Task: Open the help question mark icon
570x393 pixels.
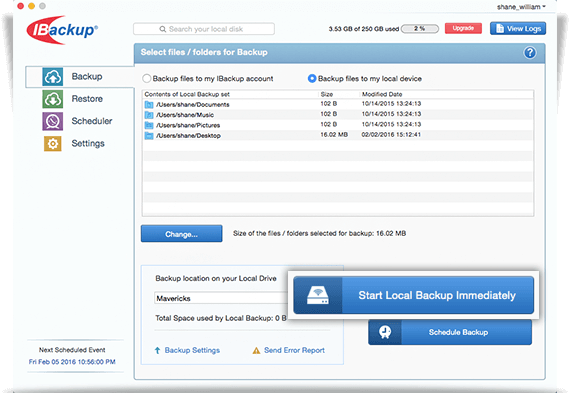Action: pyautogui.click(x=530, y=53)
